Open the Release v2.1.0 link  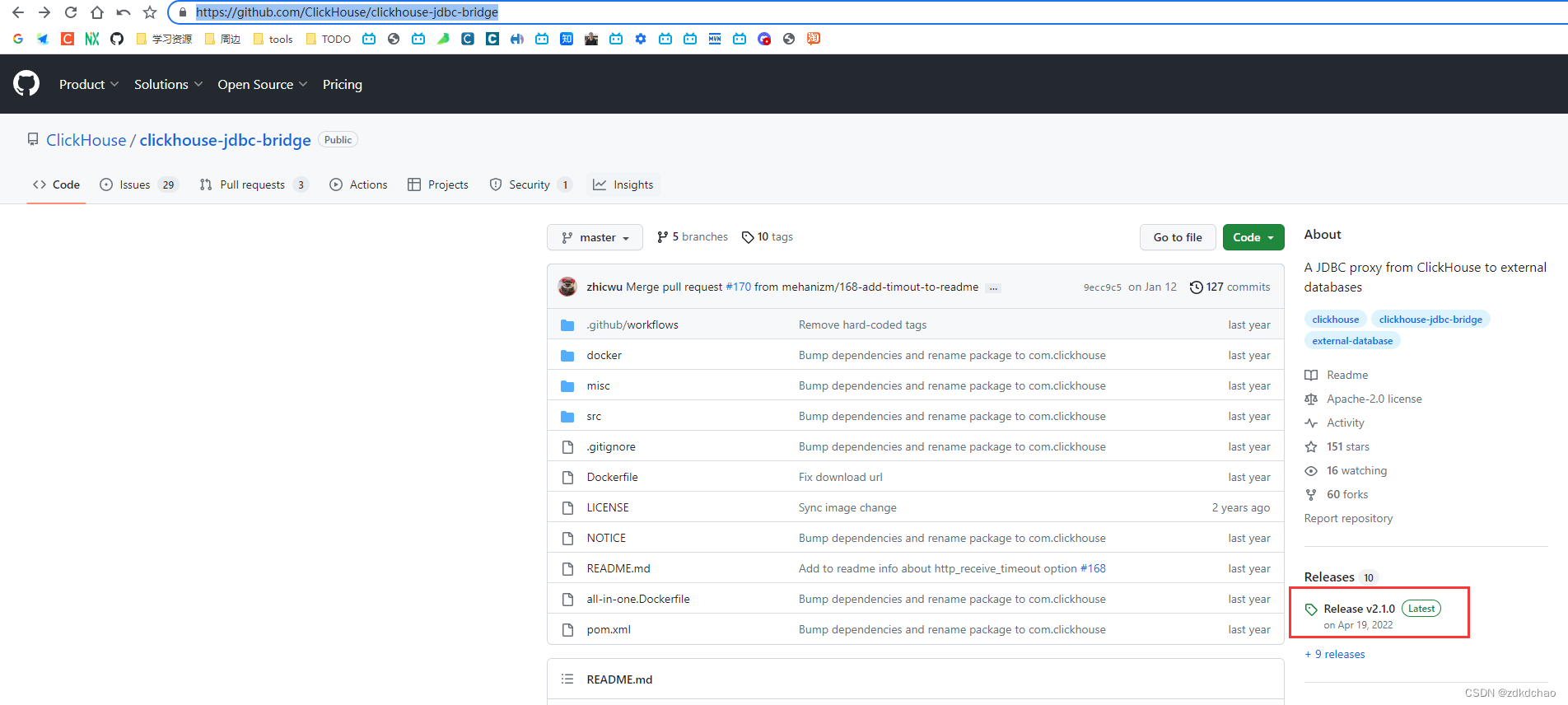[x=1359, y=609]
